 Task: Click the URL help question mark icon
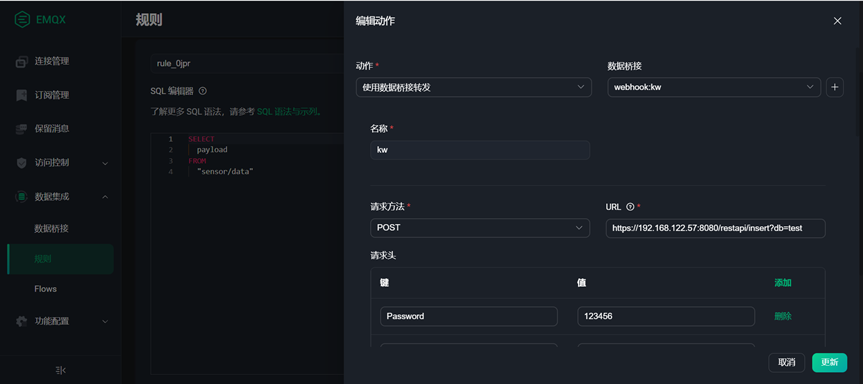click(630, 207)
